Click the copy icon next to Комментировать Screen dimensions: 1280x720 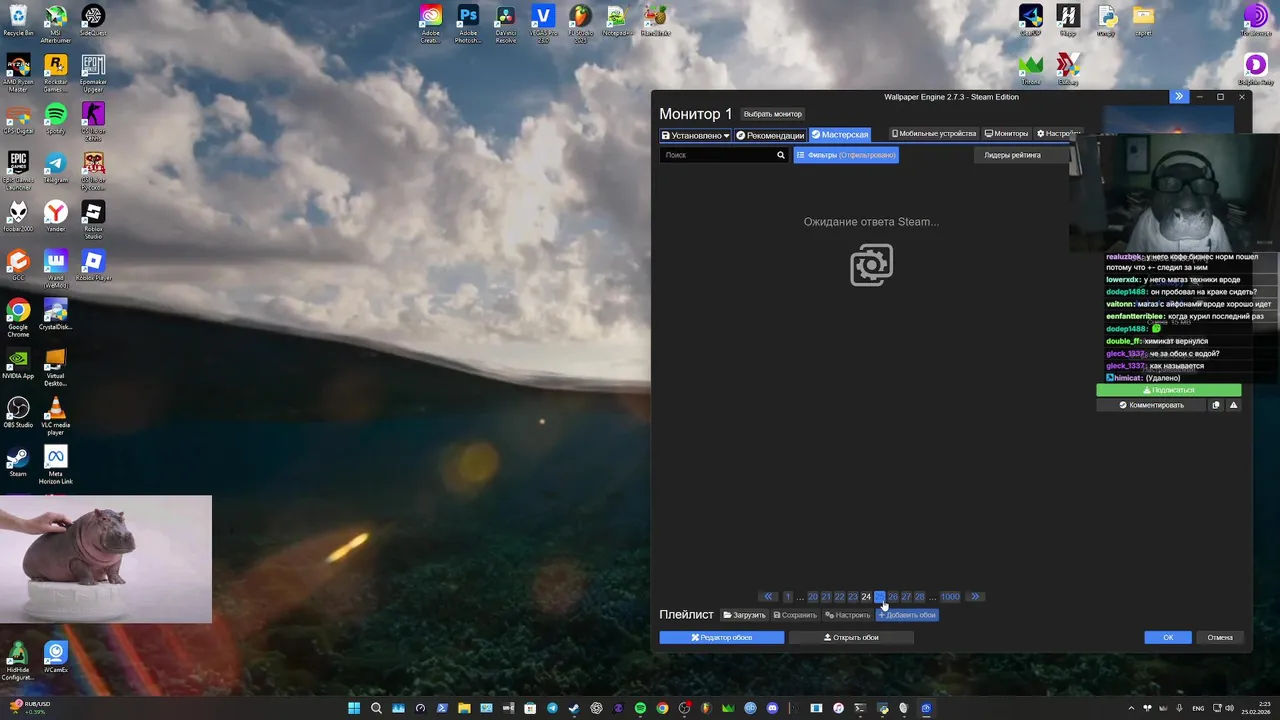(x=1216, y=405)
